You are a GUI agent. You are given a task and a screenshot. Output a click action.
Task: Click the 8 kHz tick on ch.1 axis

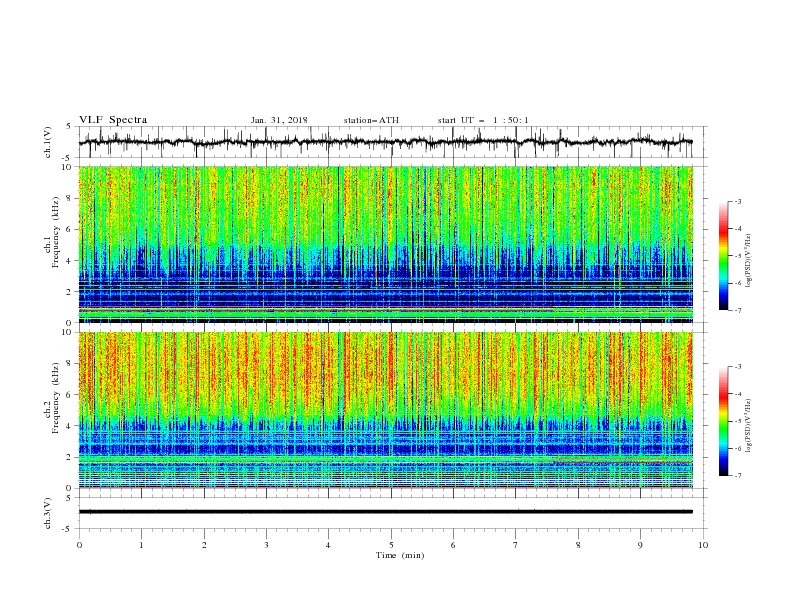pos(71,198)
